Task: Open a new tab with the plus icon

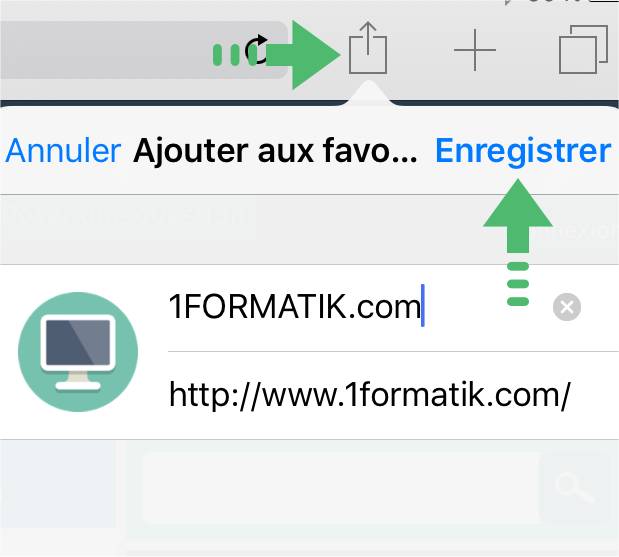Action: click(475, 50)
